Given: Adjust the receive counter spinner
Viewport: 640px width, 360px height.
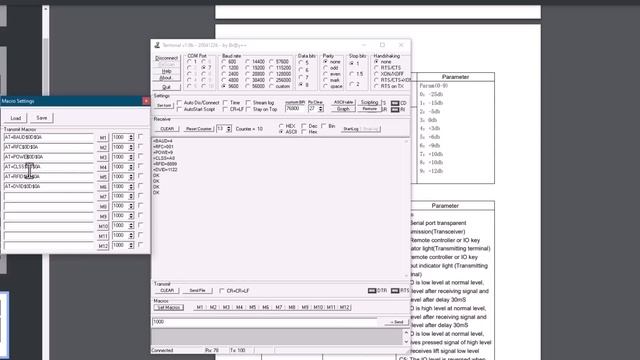Looking at the screenshot, I should coord(229,129).
